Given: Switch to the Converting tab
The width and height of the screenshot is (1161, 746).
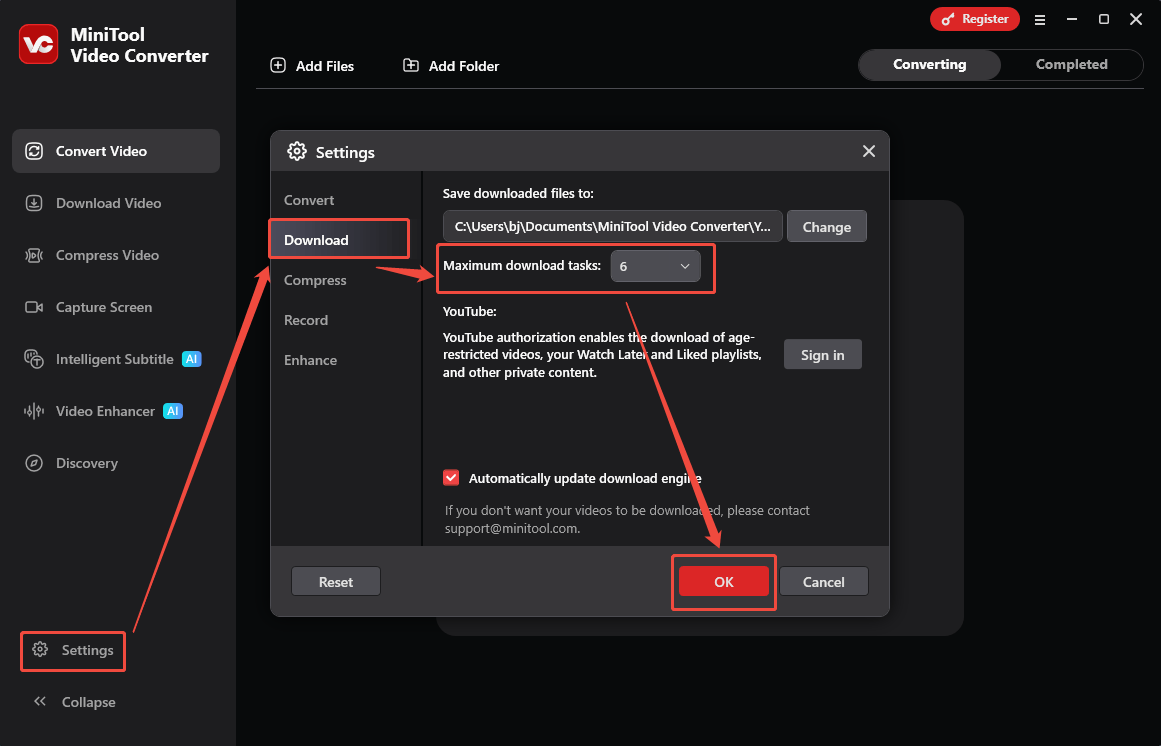Looking at the screenshot, I should (929, 64).
